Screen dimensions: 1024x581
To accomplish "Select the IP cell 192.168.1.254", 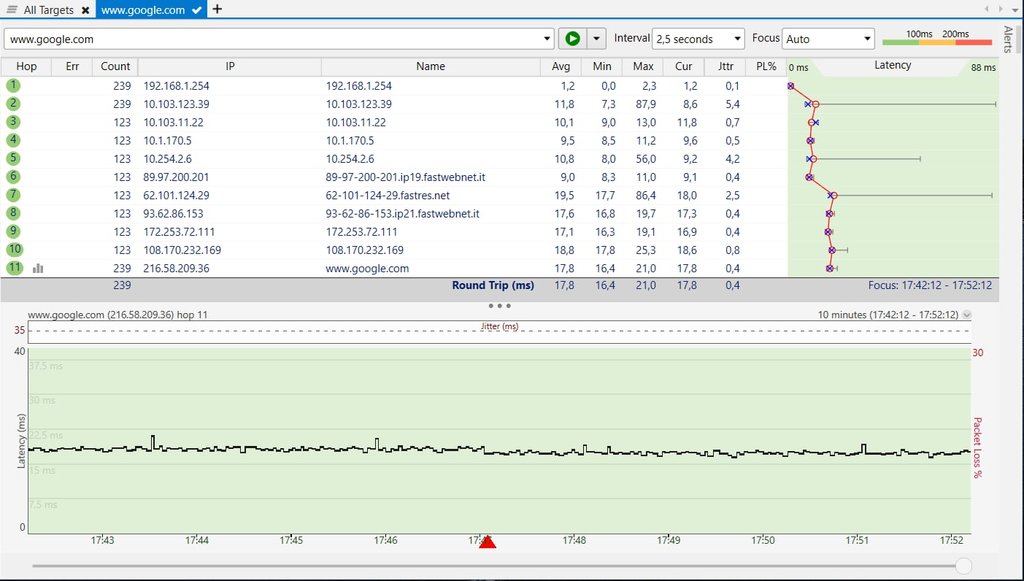I will tap(176, 86).
